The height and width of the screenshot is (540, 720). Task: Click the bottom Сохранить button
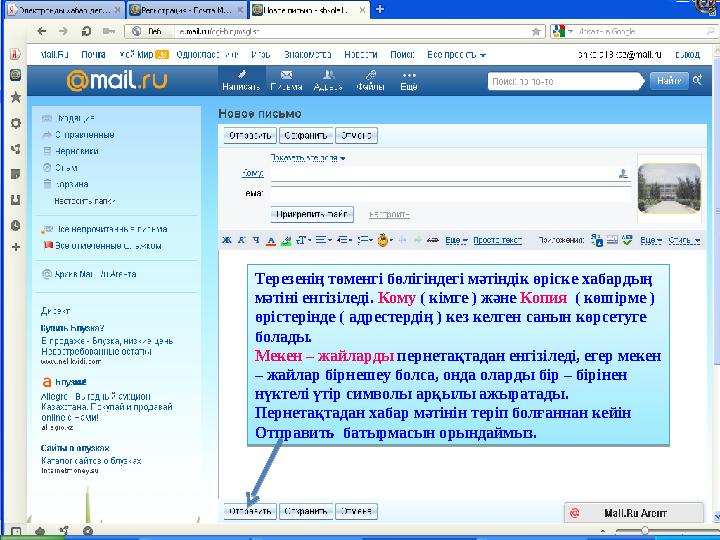[x=306, y=511]
